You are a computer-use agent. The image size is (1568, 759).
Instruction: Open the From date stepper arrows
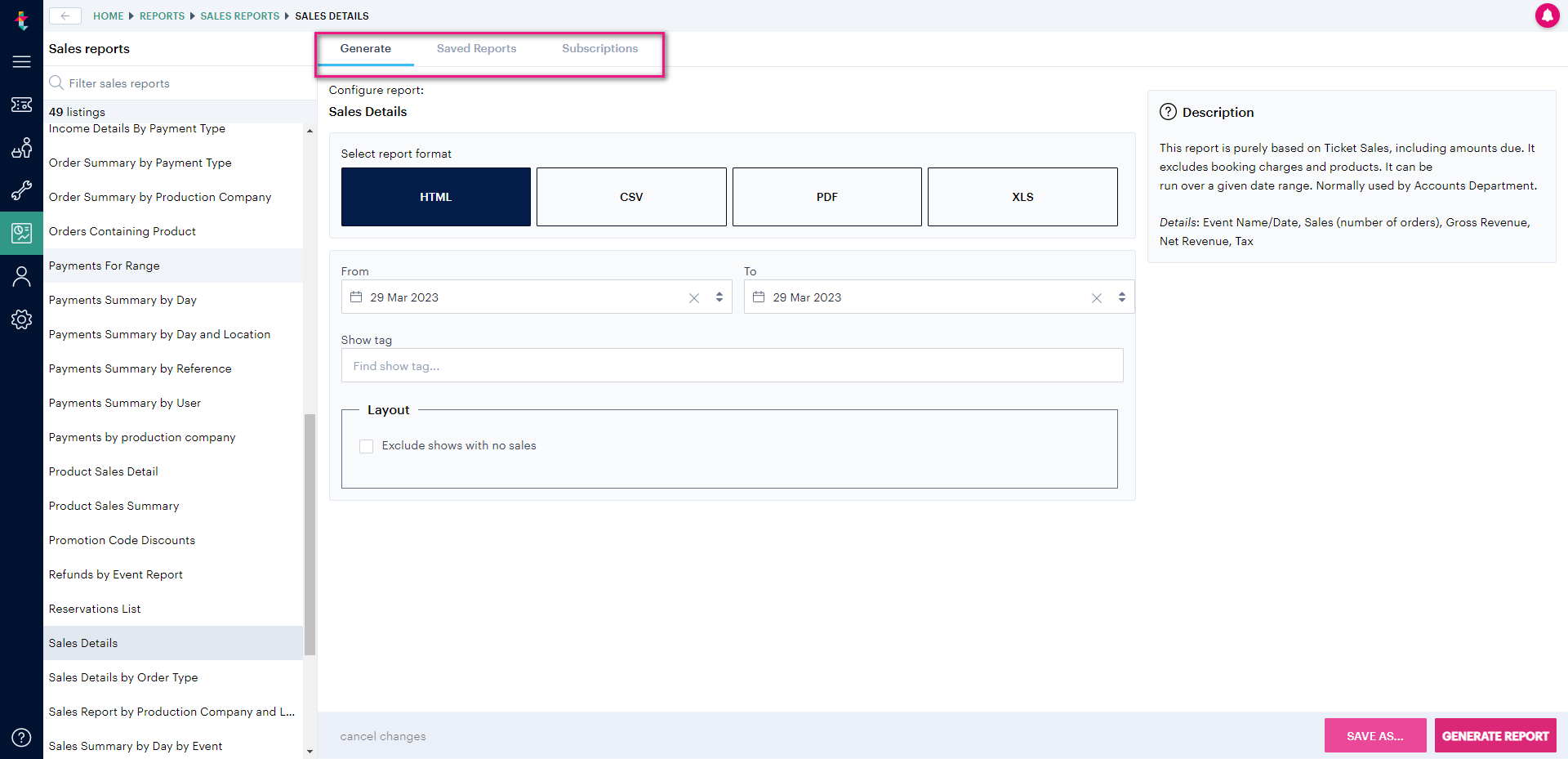tap(719, 297)
